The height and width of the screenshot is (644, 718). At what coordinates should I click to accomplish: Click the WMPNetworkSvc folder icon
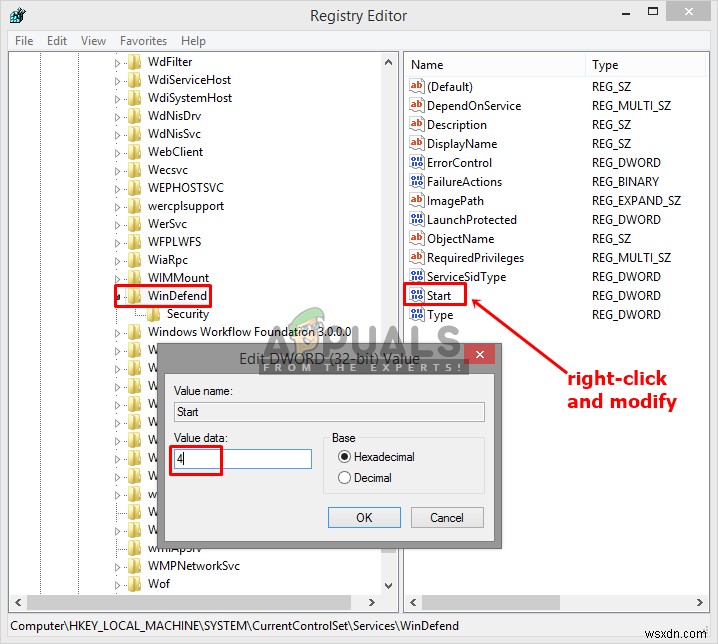(135, 566)
